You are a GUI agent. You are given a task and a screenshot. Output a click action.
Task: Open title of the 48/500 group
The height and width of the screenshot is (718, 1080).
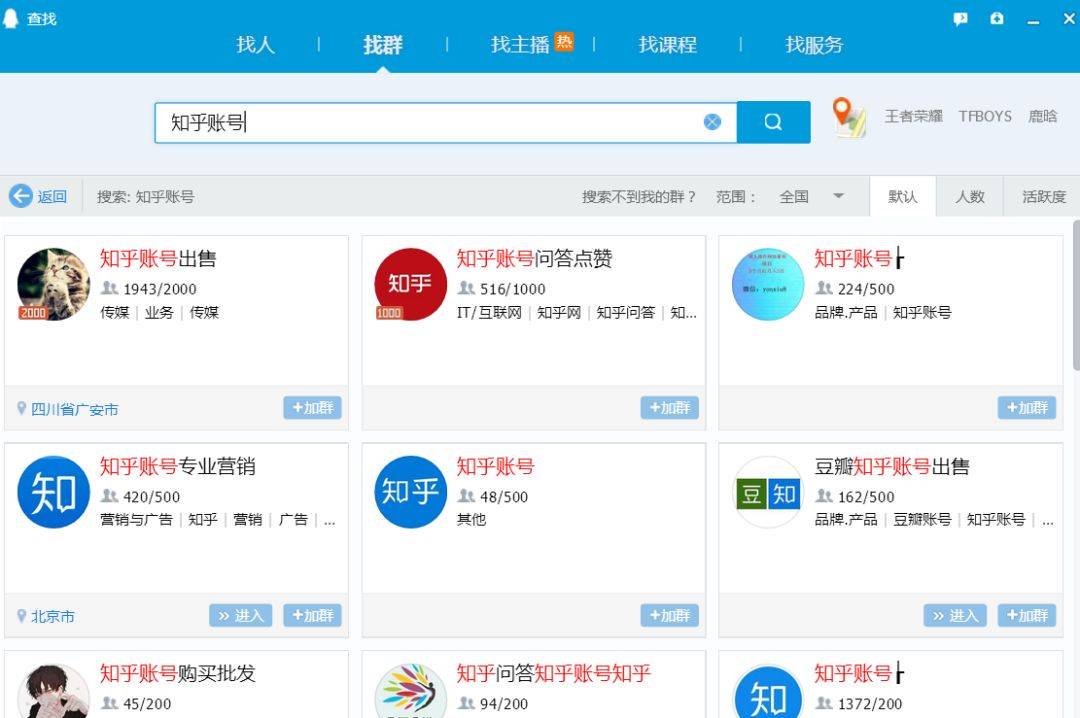(x=495, y=466)
